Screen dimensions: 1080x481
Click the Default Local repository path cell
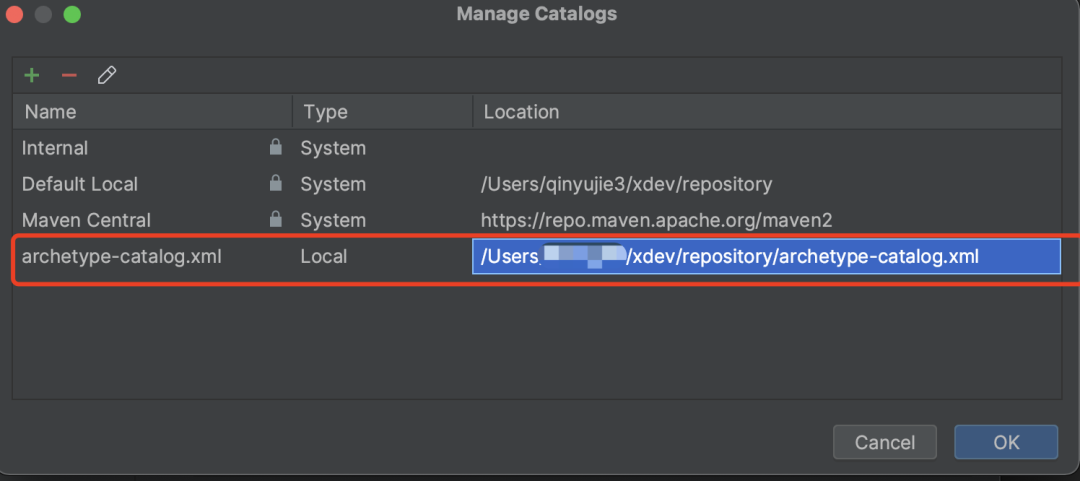627,184
